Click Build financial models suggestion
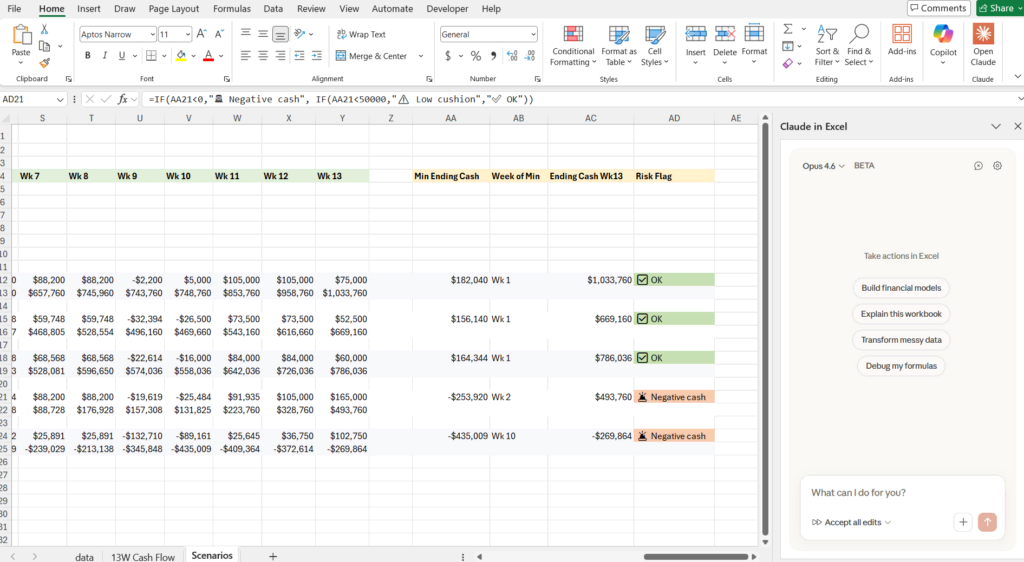The height and width of the screenshot is (562, 1024). 901,288
